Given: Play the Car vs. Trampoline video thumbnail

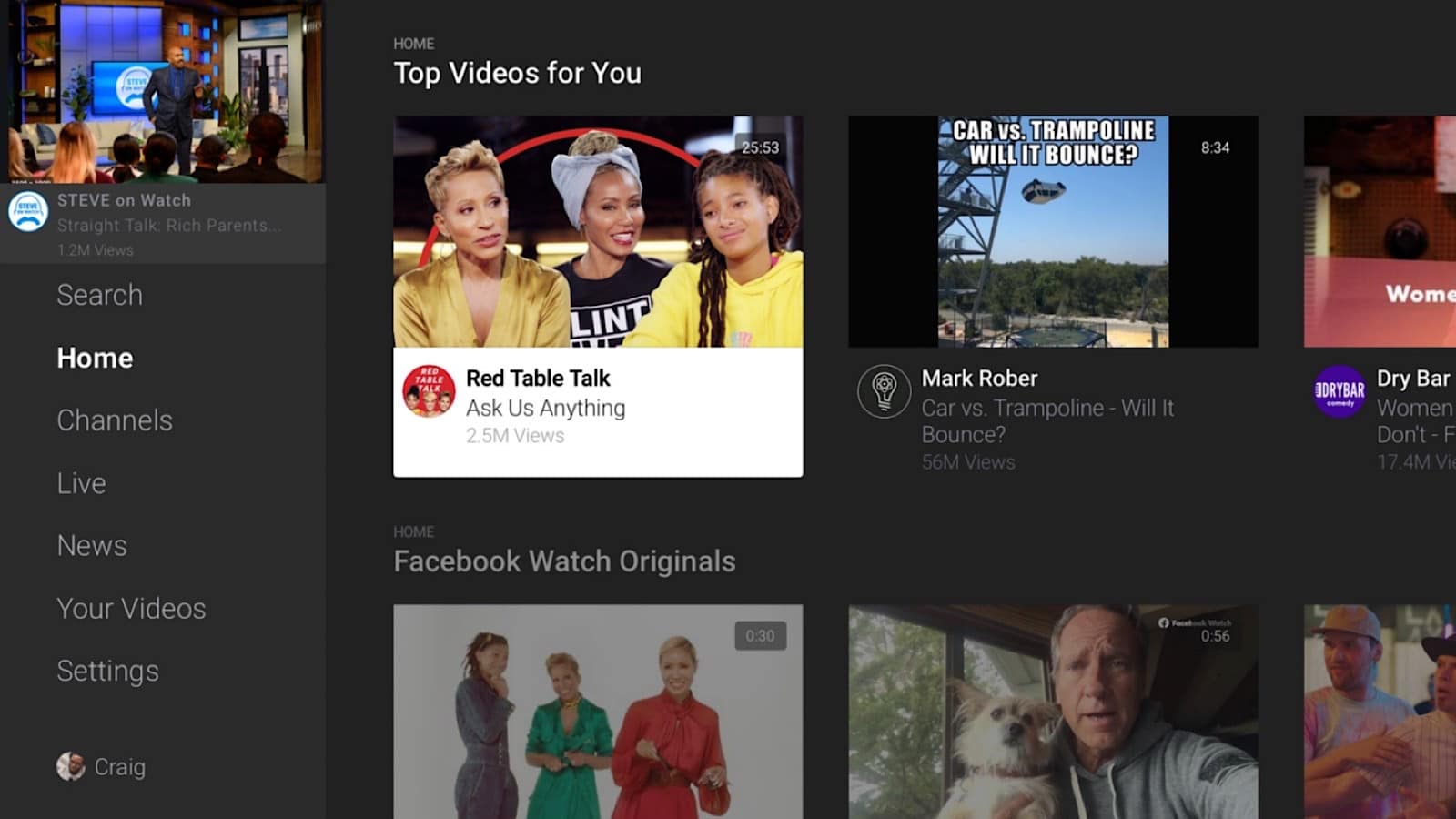Looking at the screenshot, I should pyautogui.click(x=1053, y=231).
